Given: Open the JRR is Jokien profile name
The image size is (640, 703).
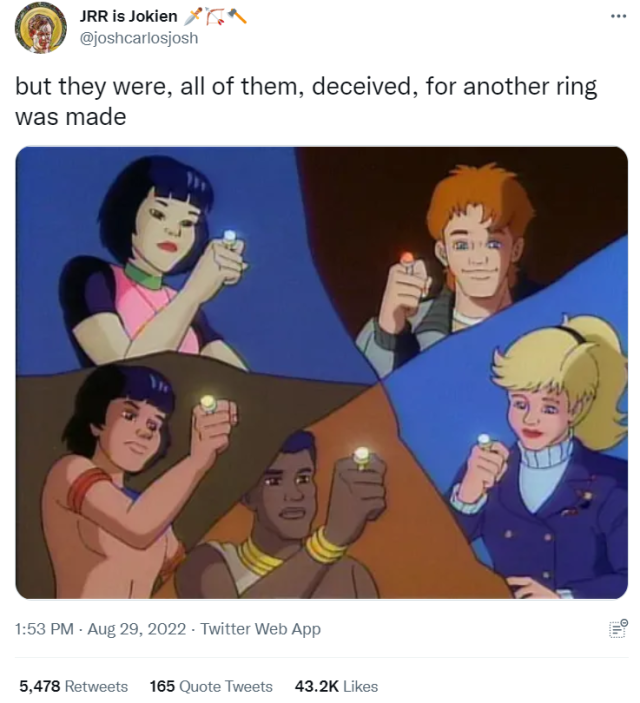Looking at the screenshot, I should [x=128, y=17].
